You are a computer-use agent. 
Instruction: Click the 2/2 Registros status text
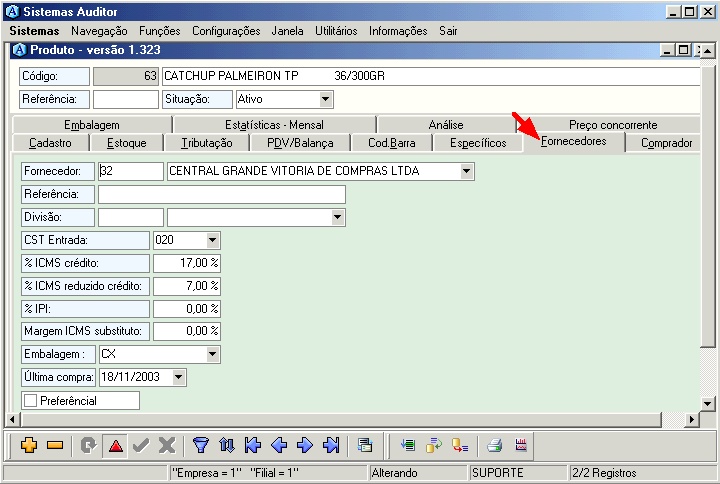point(604,473)
